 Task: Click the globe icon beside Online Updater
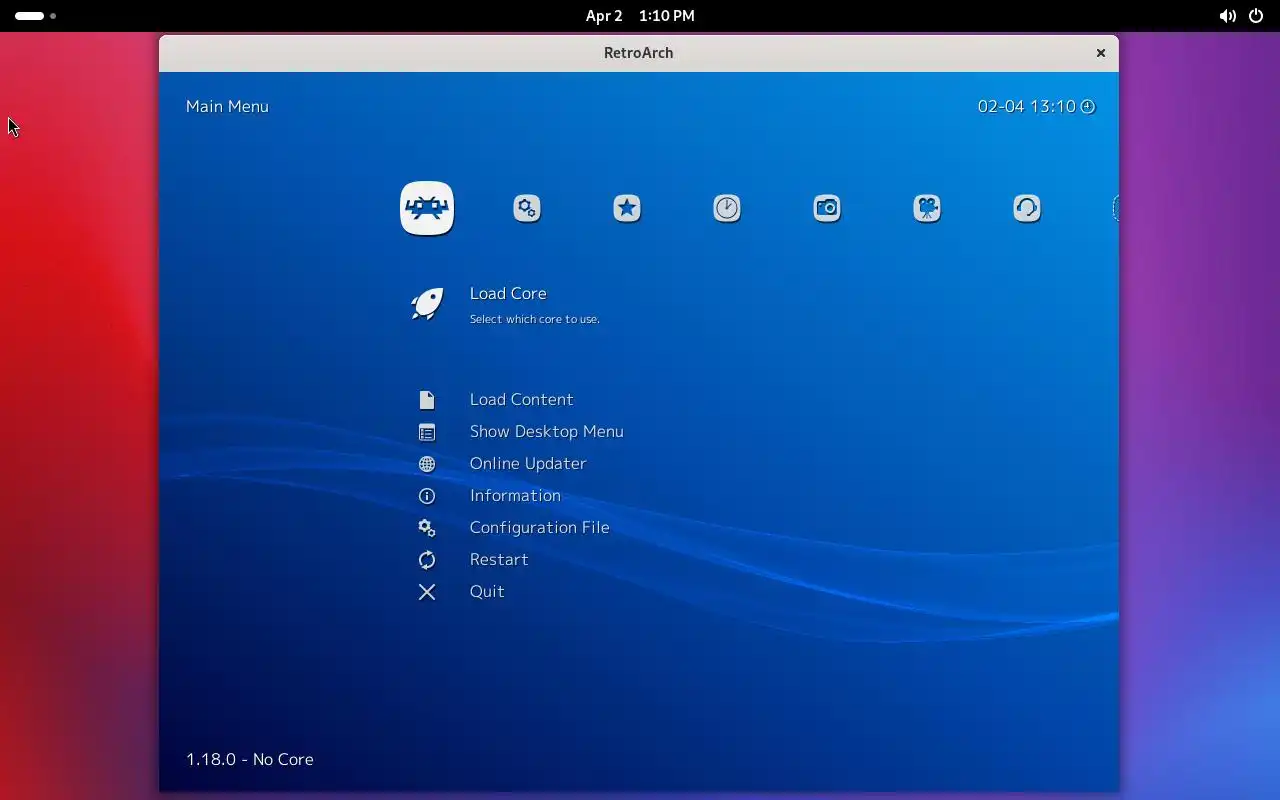point(427,464)
